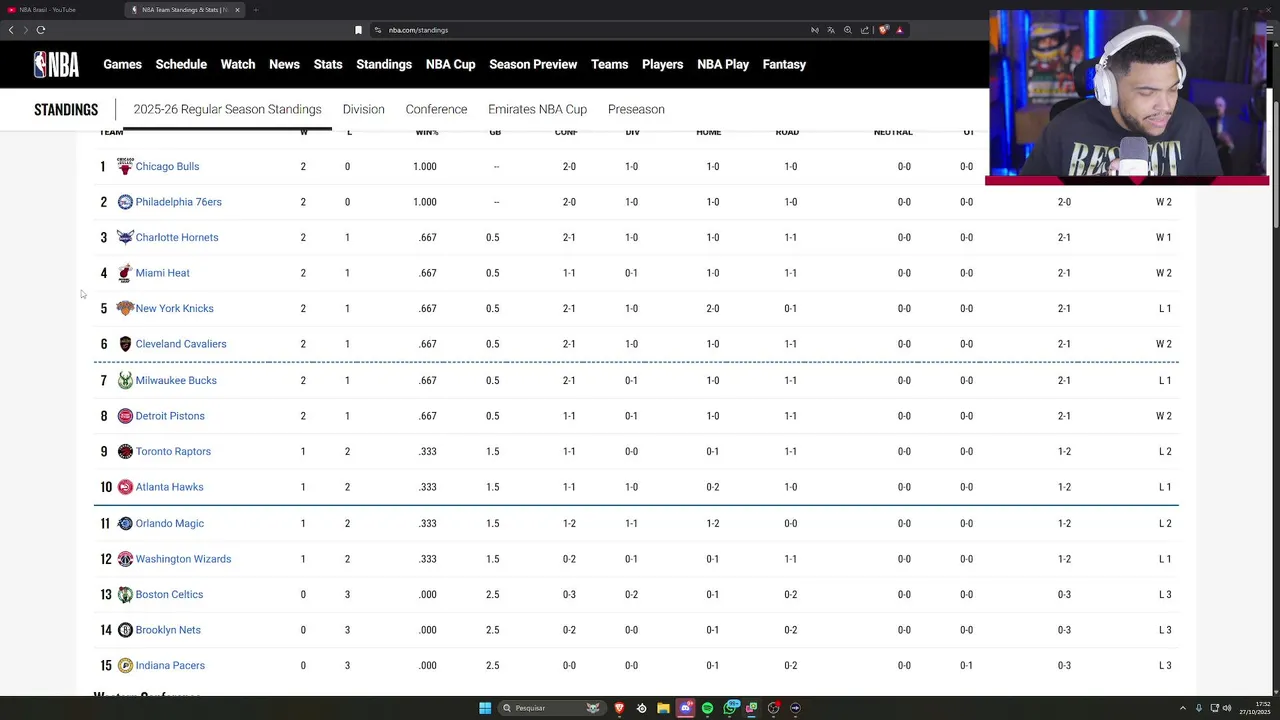This screenshot has height=720, width=1280.
Task: Launch Brave browser from the taskbar
Action: [x=619, y=708]
